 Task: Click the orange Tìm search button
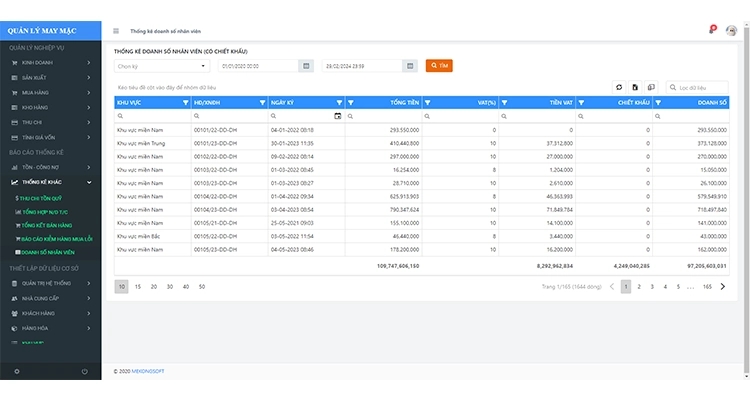(439, 66)
